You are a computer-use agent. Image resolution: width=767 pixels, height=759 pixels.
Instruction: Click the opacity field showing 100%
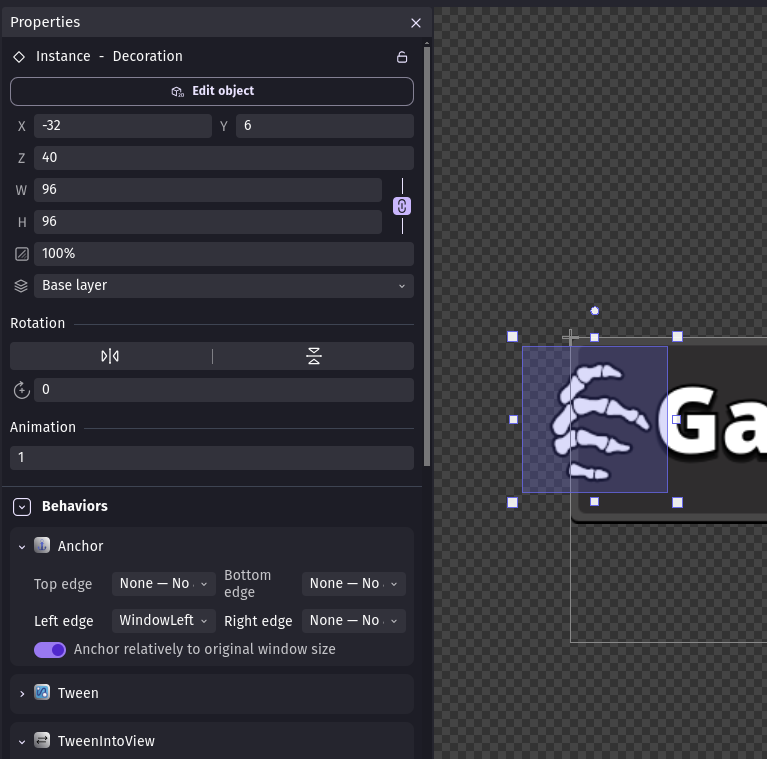pyautogui.click(x=224, y=254)
